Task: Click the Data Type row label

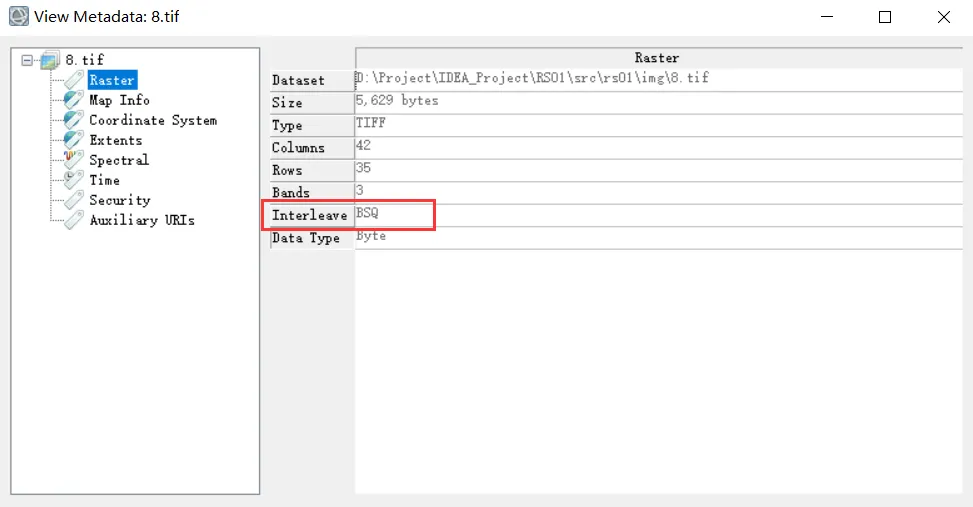Action: (x=306, y=238)
